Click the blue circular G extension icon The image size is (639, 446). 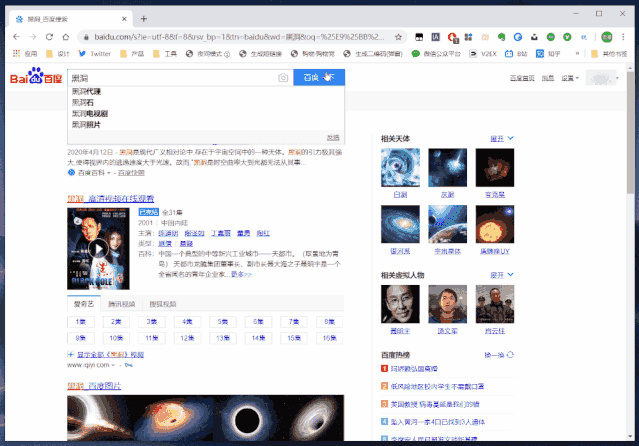[518, 37]
